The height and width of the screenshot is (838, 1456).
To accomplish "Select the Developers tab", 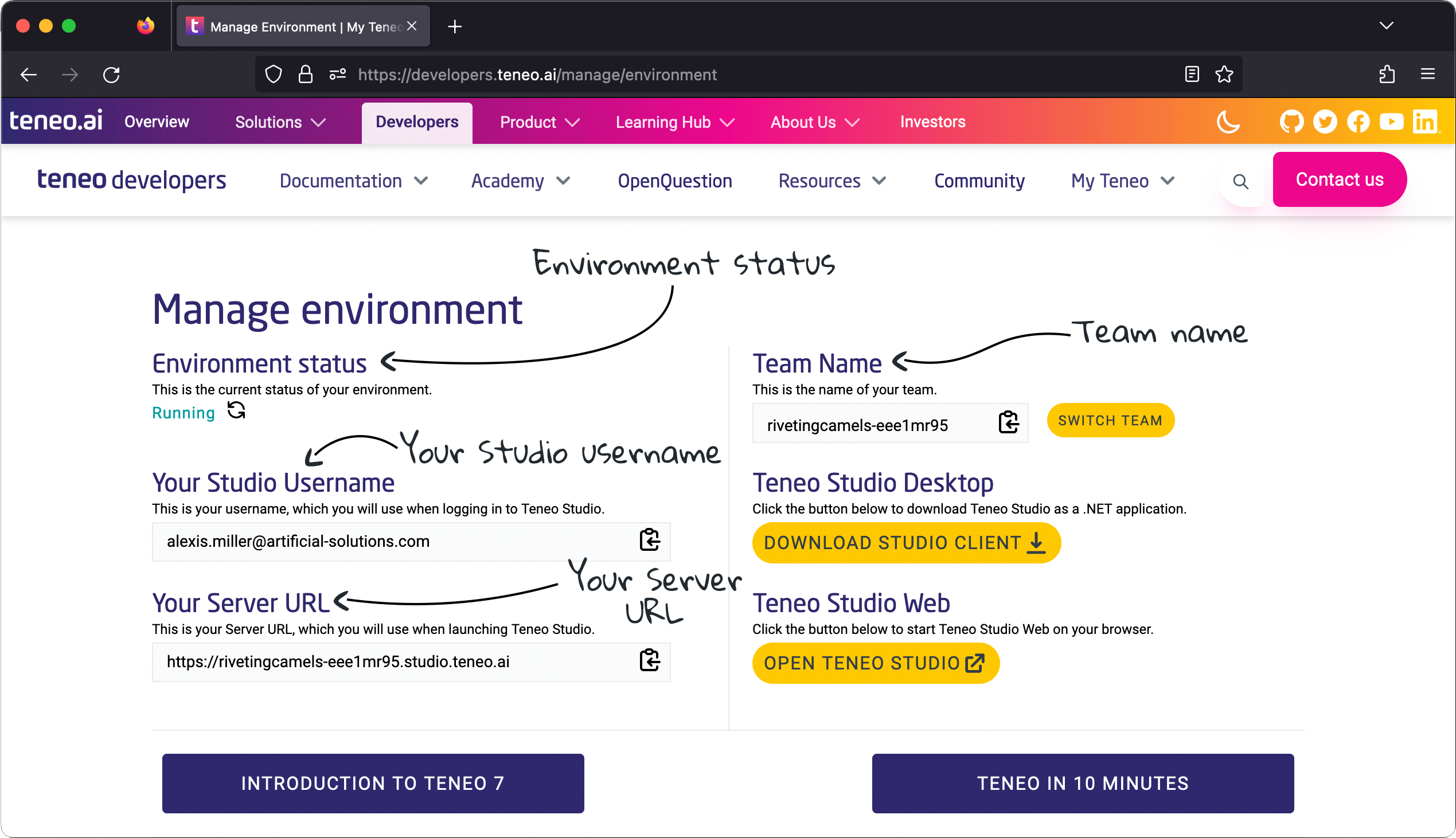I will pyautogui.click(x=417, y=122).
